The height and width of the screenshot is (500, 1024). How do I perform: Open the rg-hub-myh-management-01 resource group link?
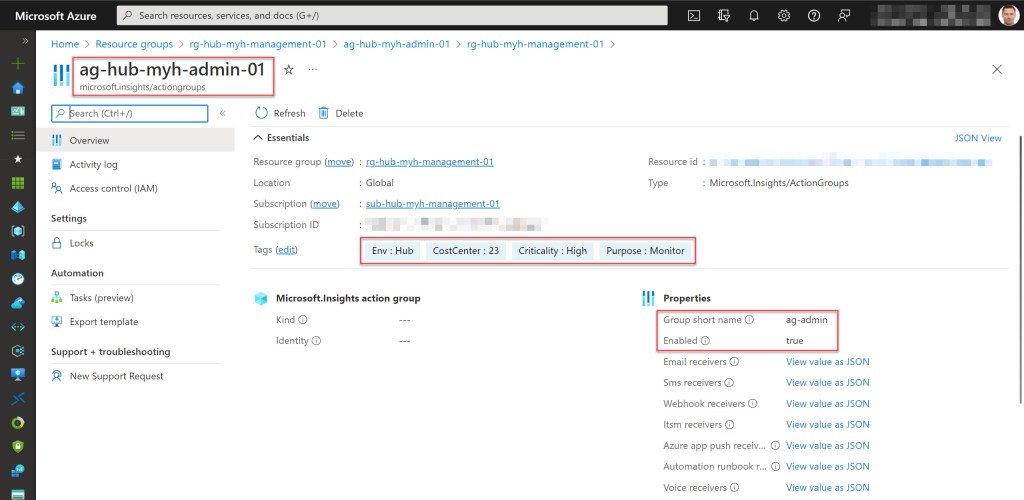(430, 162)
